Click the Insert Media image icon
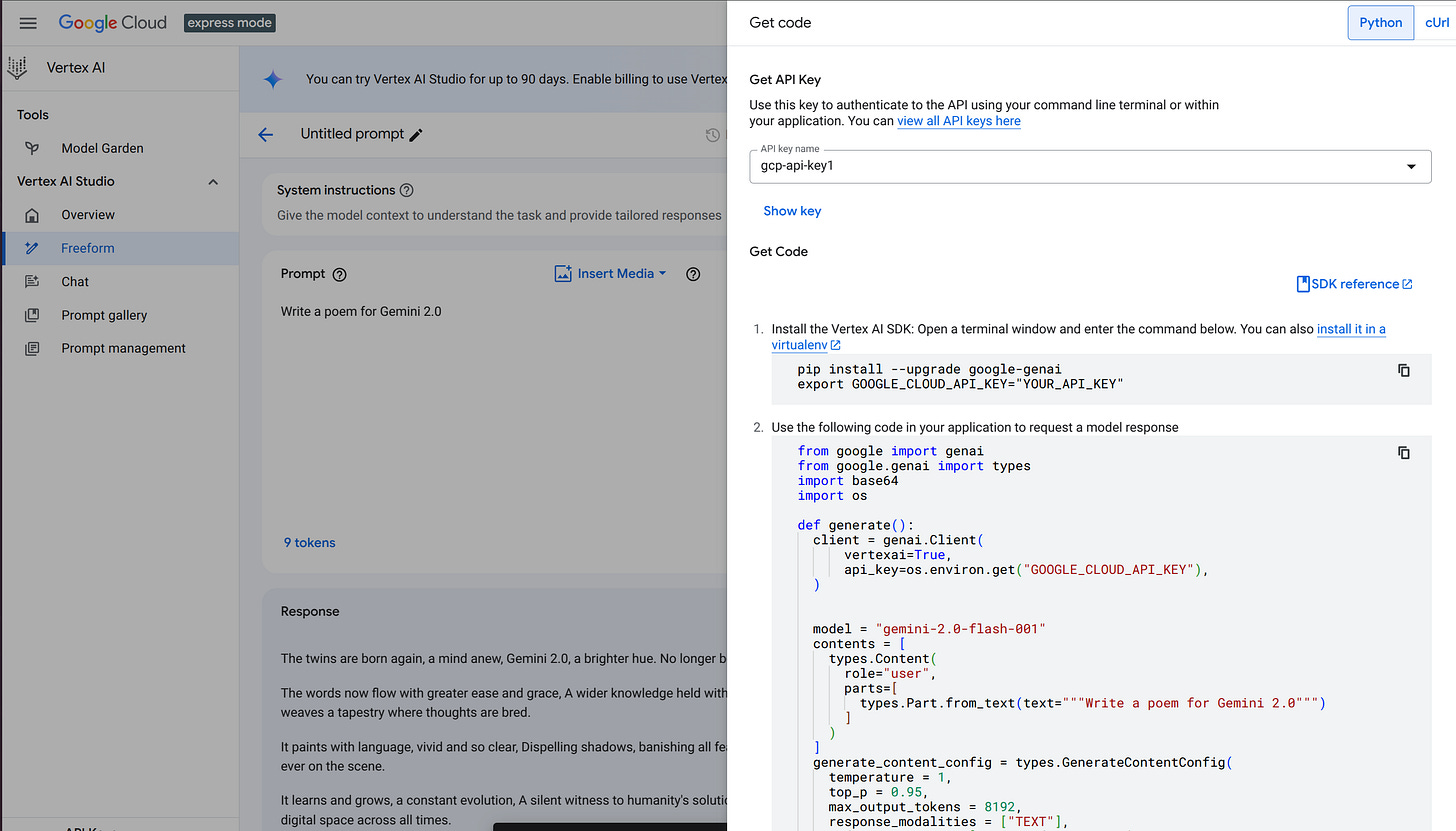The width and height of the screenshot is (1456, 831). click(563, 274)
